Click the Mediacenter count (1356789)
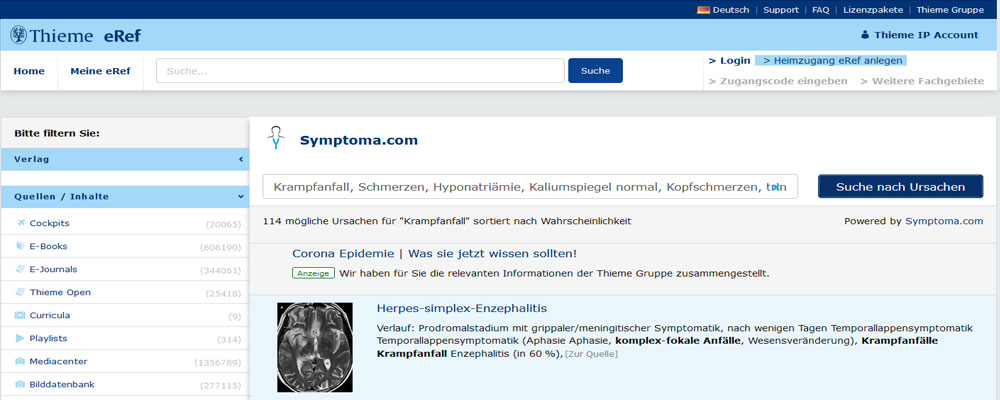The image size is (1000, 400). click(x=218, y=362)
